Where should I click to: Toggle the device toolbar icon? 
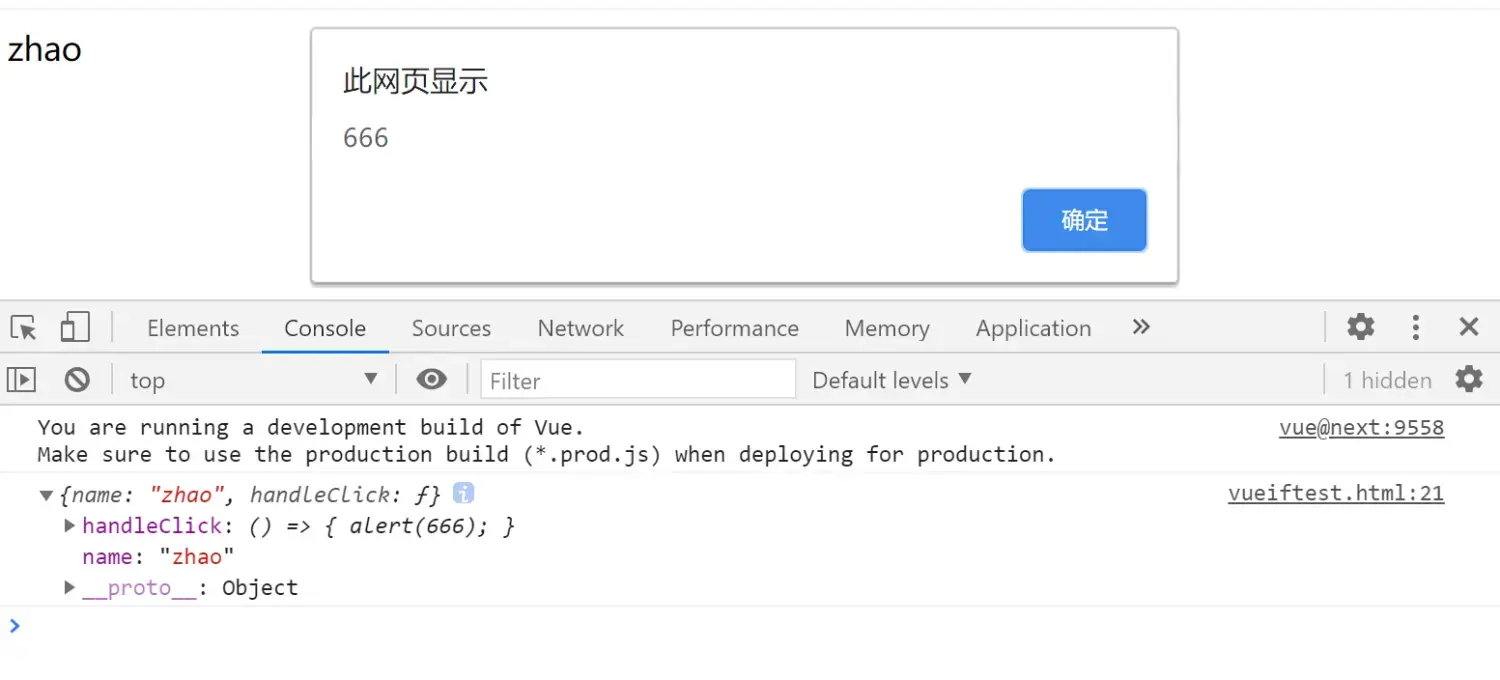(75, 327)
